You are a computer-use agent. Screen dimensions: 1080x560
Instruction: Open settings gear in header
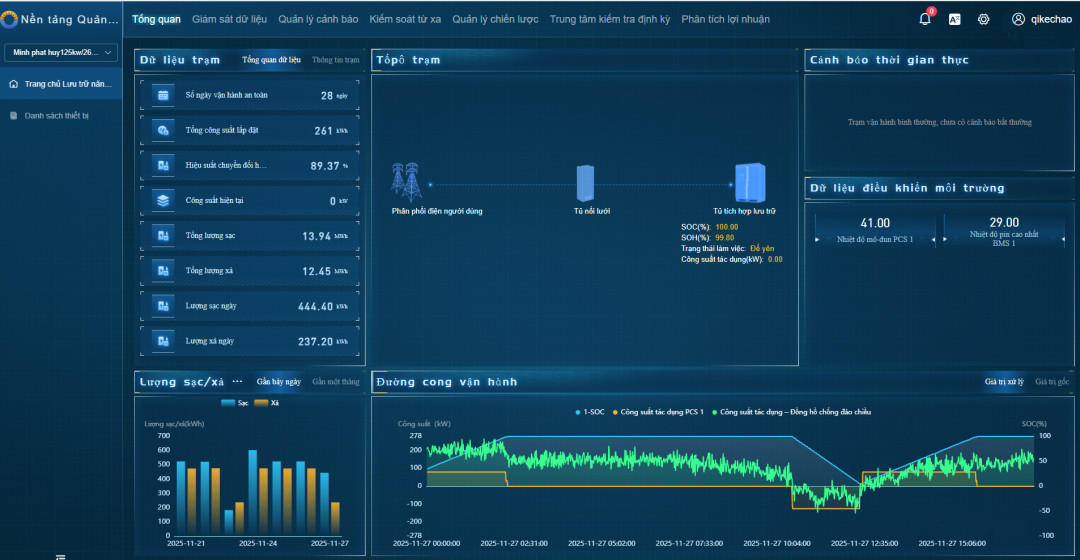click(x=983, y=19)
